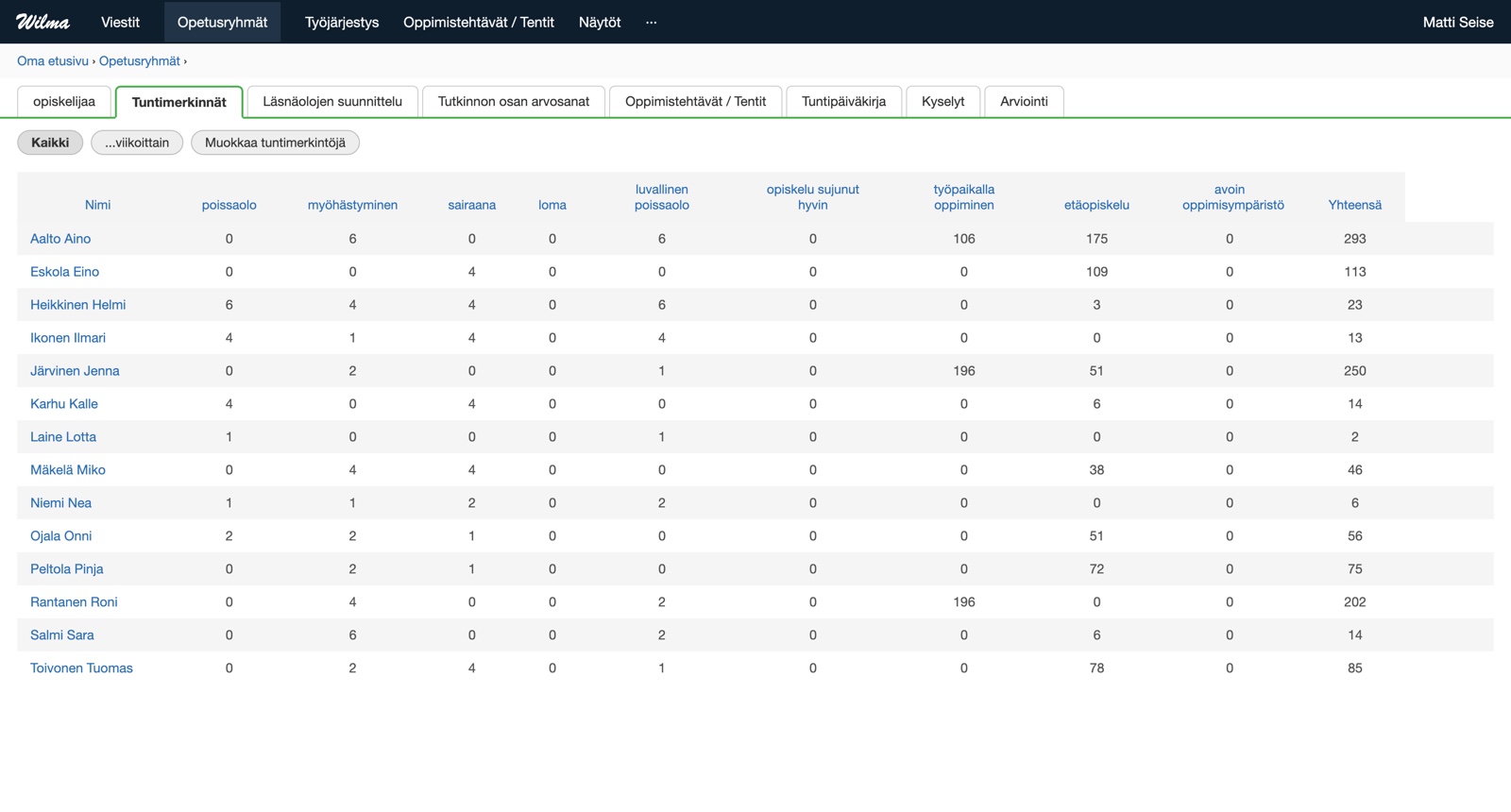Switch to Tutkinnon osan arvosanat tab

(x=514, y=101)
